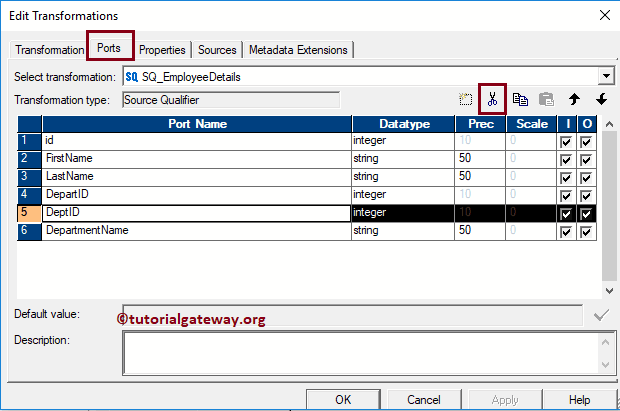Toggle Input checkbox for DeptID port
This screenshot has width=620, height=411.
(566, 214)
